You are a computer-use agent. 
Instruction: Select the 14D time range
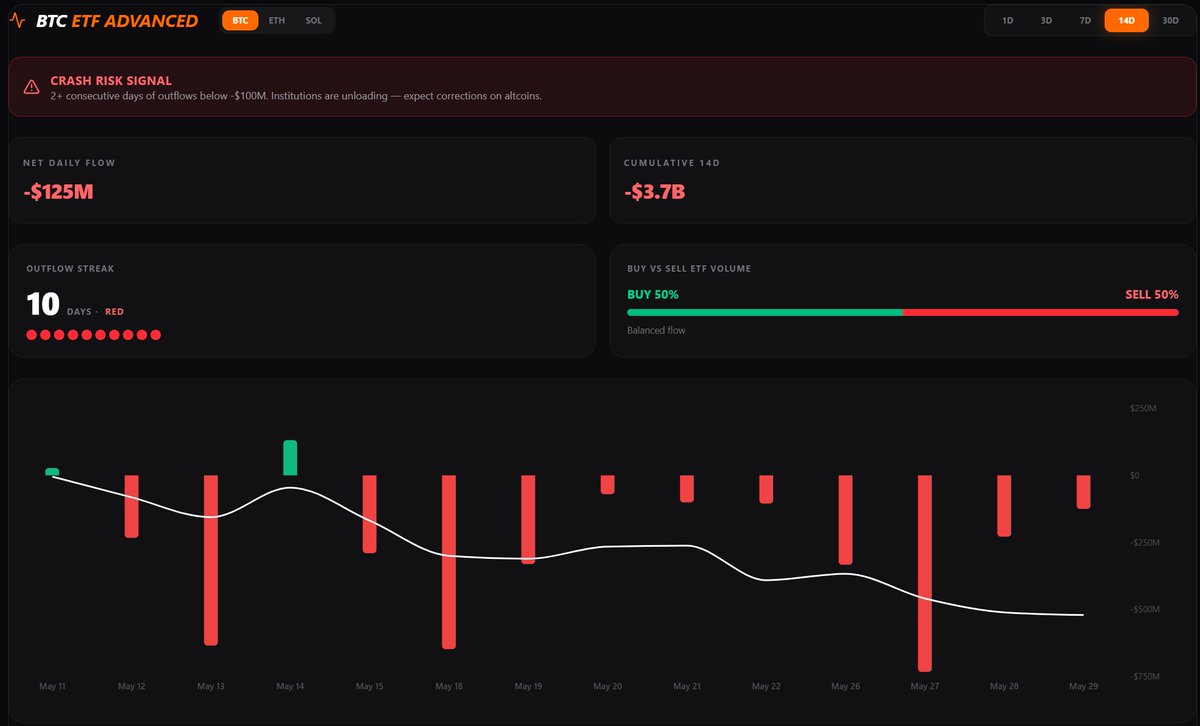[x=1127, y=20]
